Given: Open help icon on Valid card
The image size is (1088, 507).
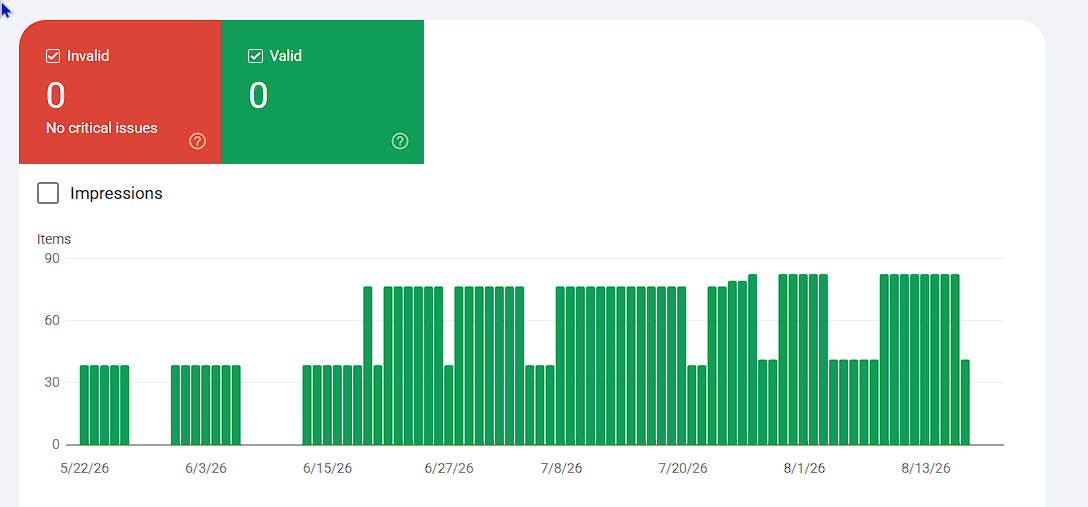Looking at the screenshot, I should (x=400, y=141).
